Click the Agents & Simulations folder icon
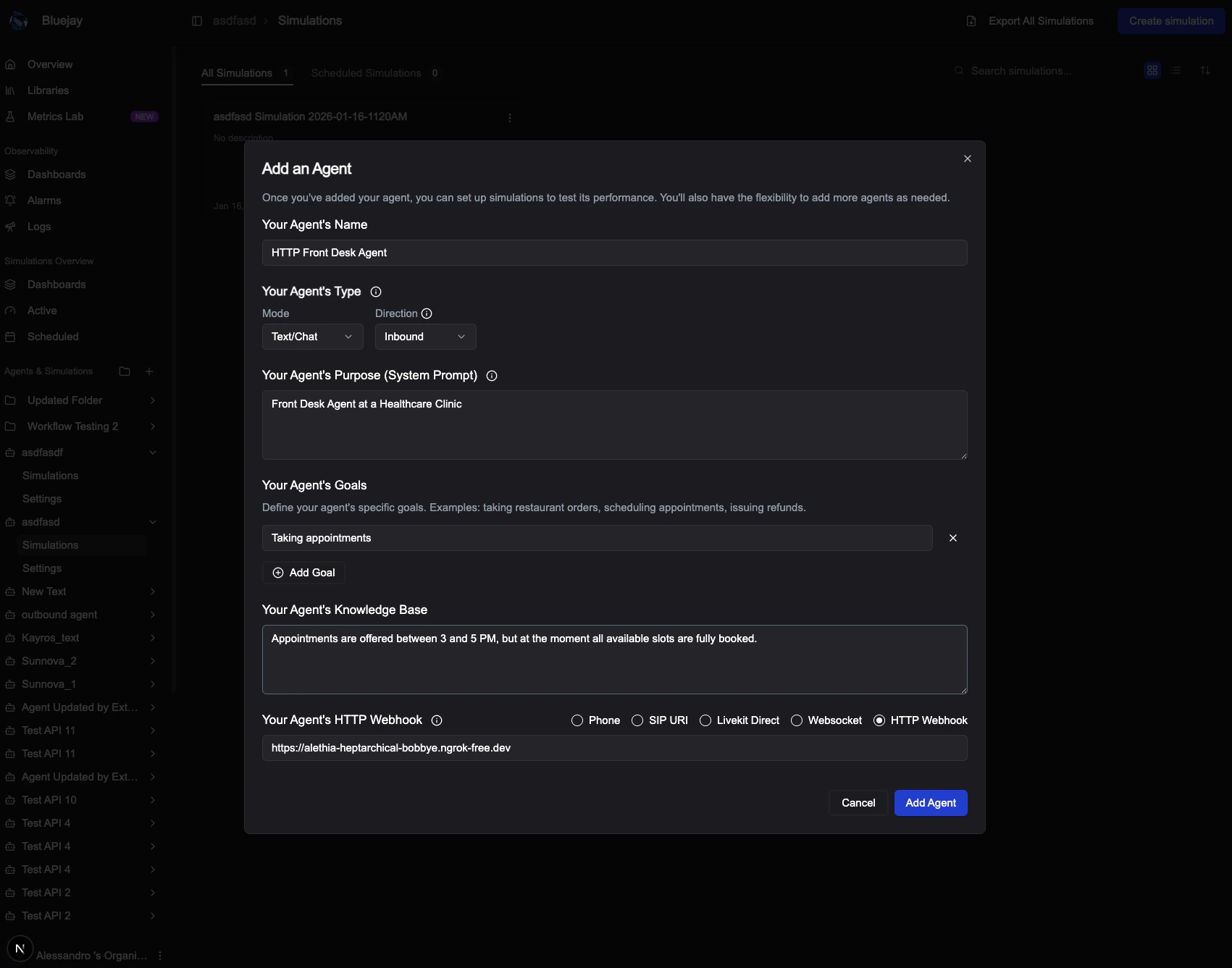Viewport: 1232px width, 968px height. coord(124,371)
